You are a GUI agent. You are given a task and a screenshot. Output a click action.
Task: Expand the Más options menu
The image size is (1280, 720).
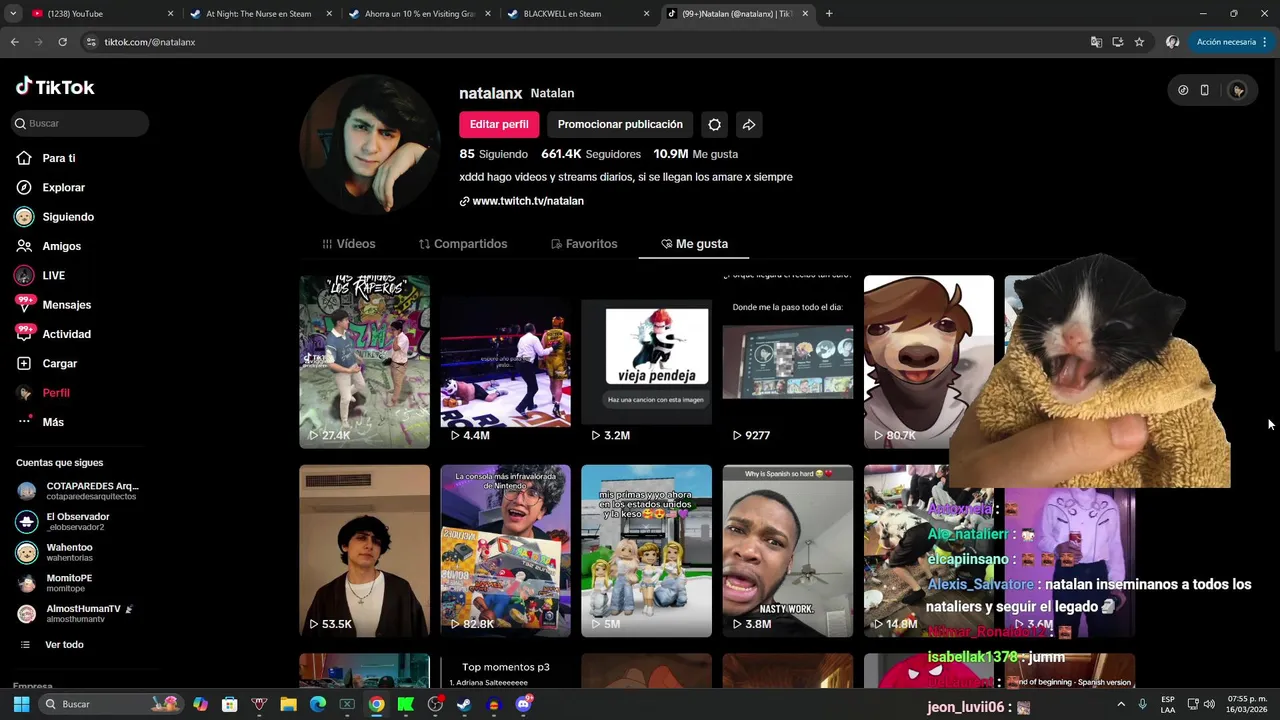pos(40,422)
